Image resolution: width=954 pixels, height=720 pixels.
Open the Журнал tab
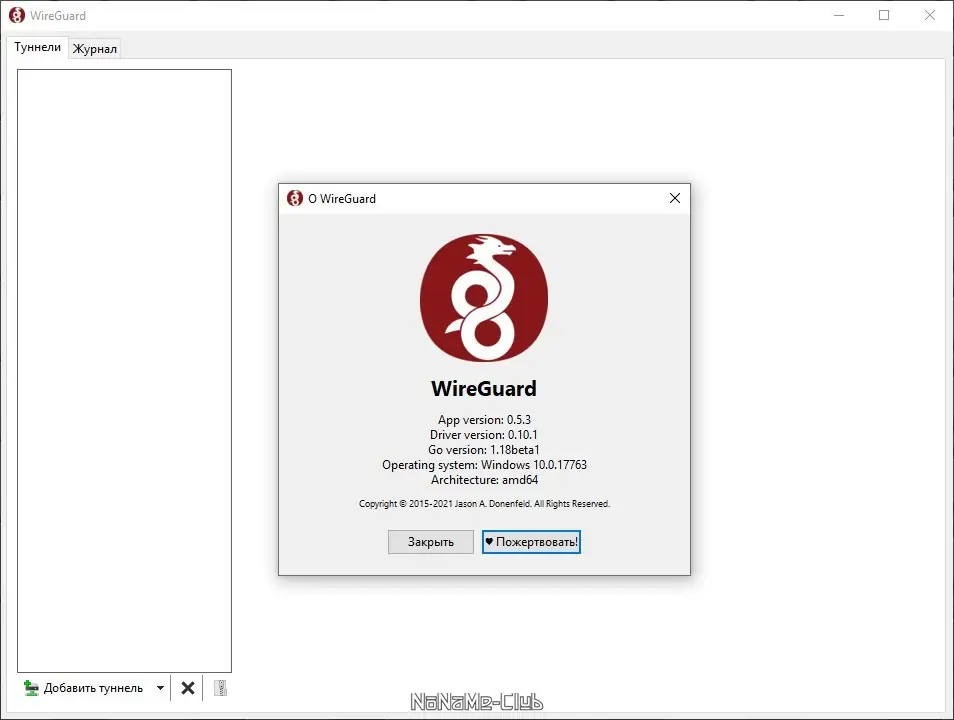(x=94, y=49)
